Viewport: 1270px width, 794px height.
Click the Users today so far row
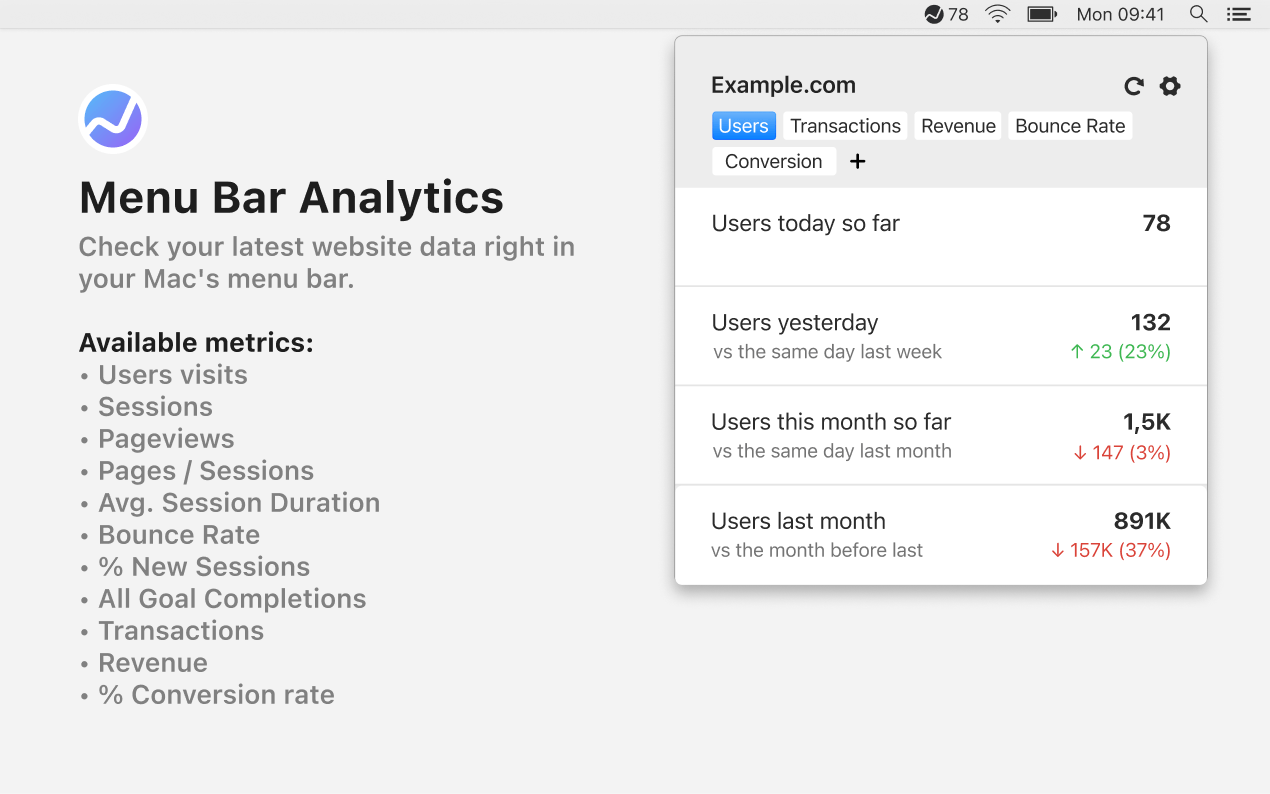tap(941, 237)
